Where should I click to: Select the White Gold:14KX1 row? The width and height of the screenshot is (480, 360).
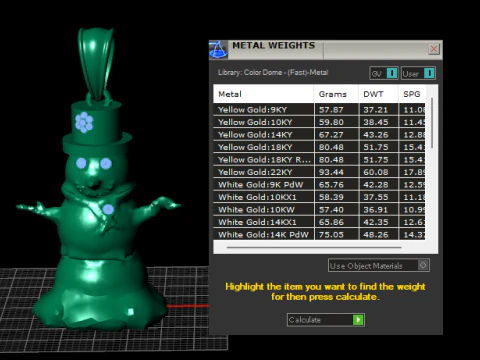(x=319, y=222)
